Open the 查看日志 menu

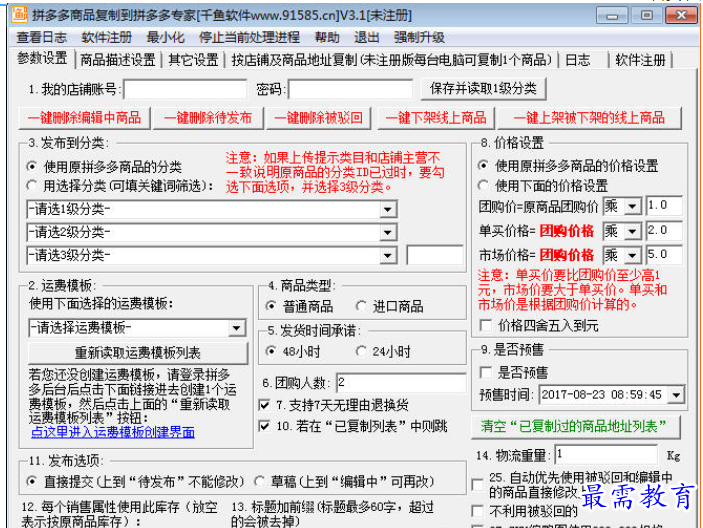point(42,37)
